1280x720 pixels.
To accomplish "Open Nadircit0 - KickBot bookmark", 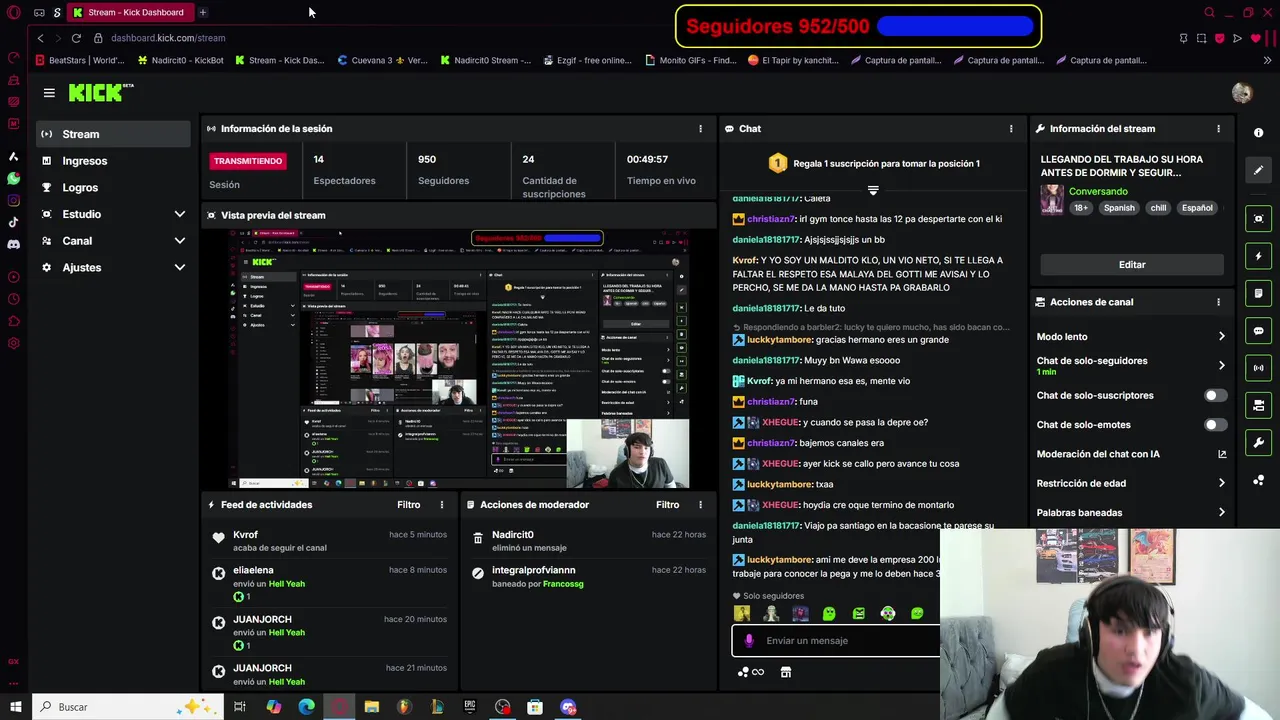I will click(180, 60).
